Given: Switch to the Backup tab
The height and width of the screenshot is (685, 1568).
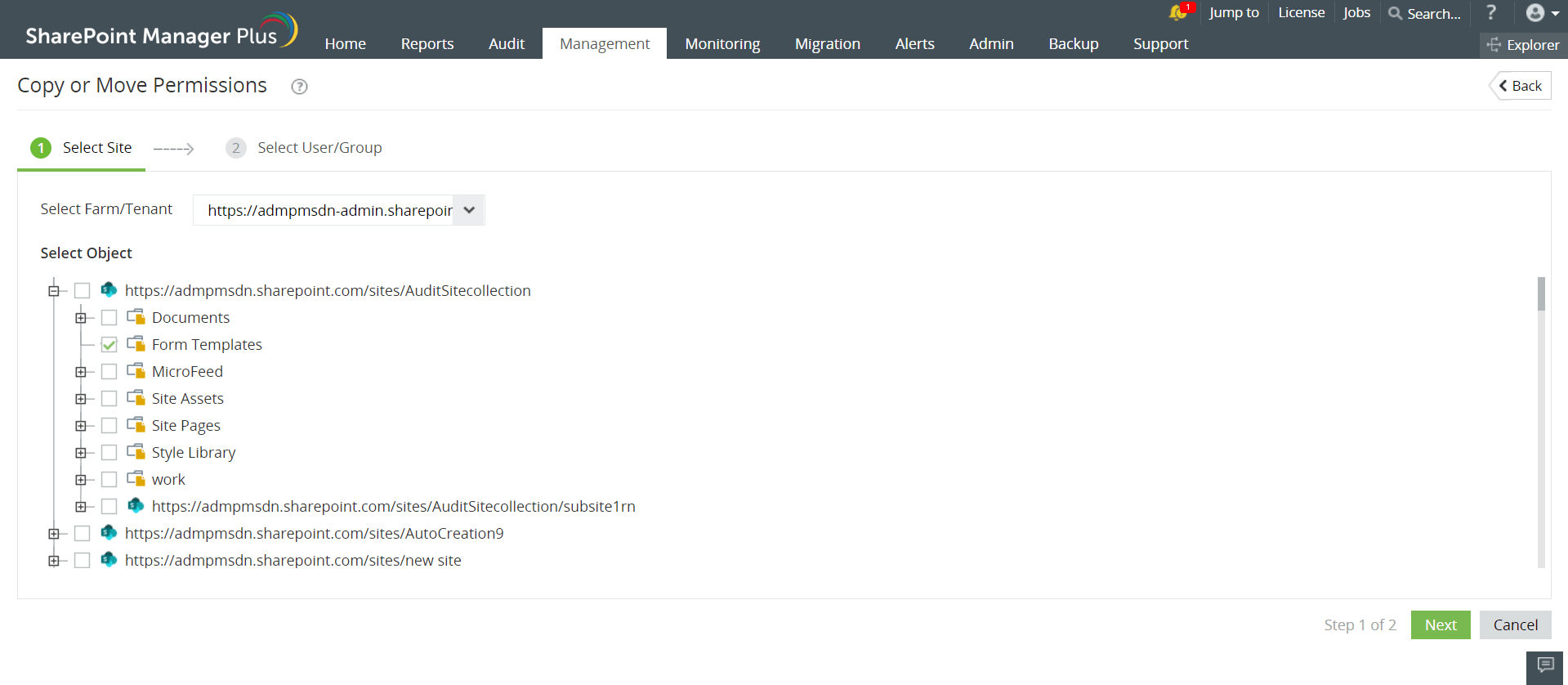Looking at the screenshot, I should (x=1074, y=44).
